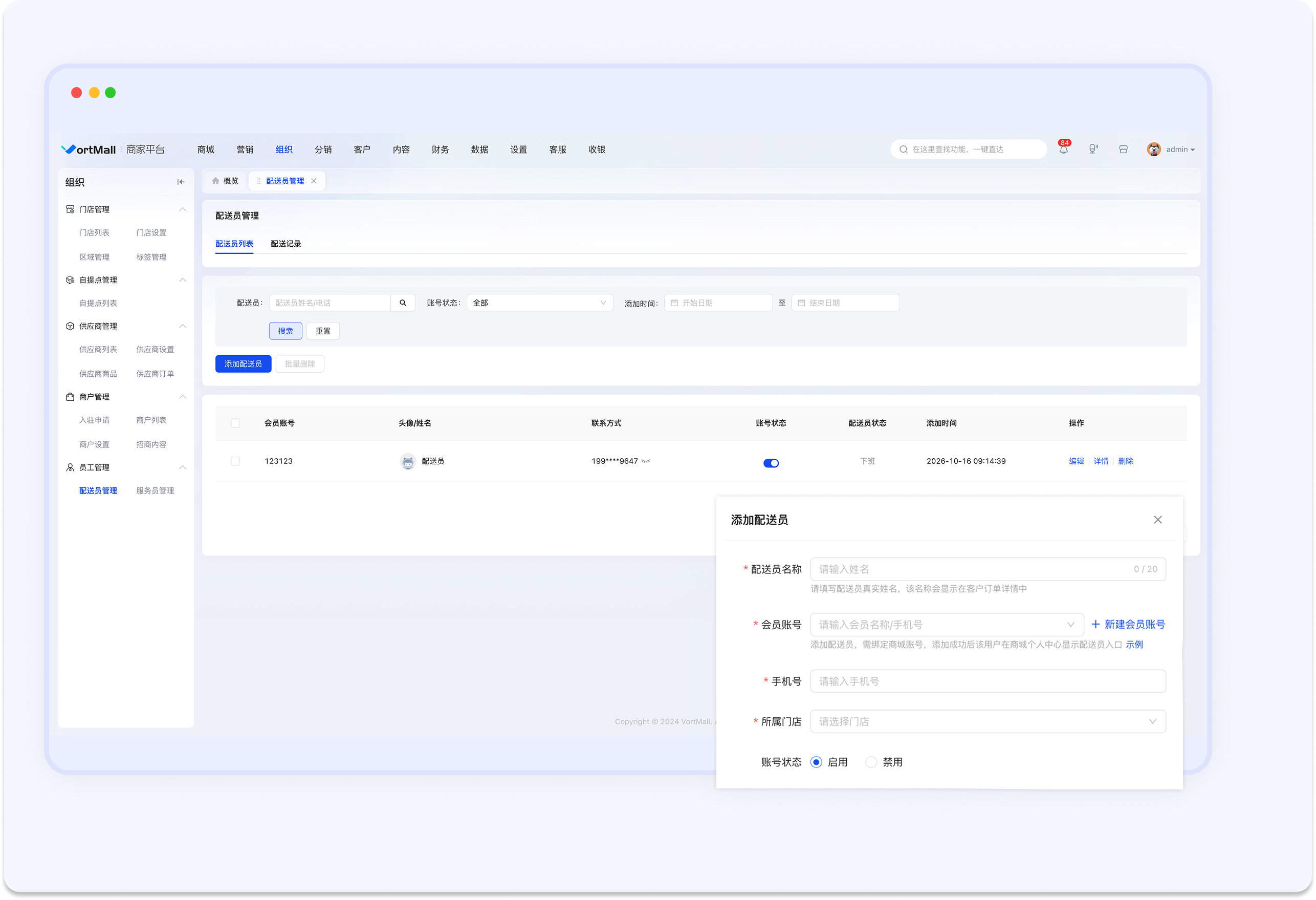Click the customer service headset icon
This screenshot has width=1316, height=900.
[1093, 149]
